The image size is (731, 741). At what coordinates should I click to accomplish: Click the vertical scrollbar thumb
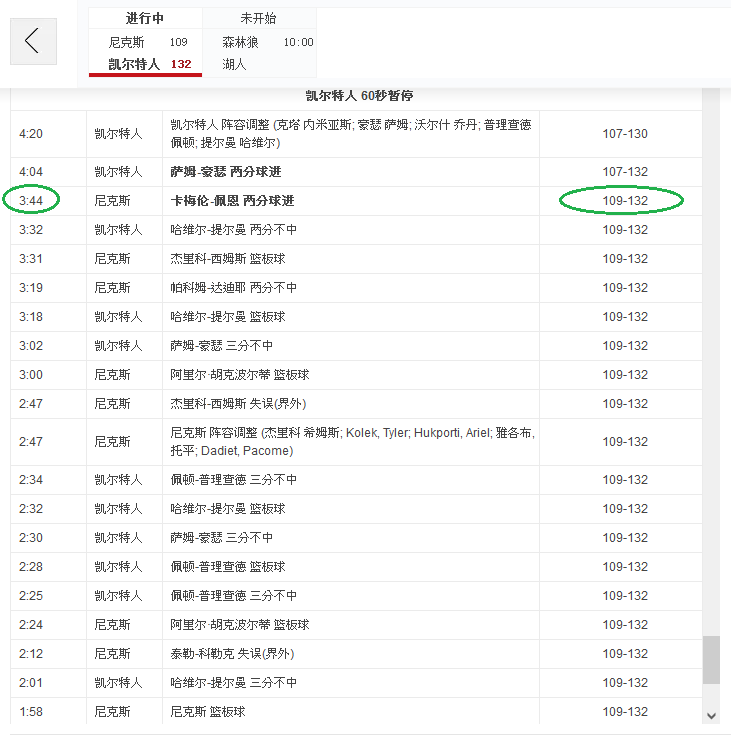pyautogui.click(x=711, y=660)
